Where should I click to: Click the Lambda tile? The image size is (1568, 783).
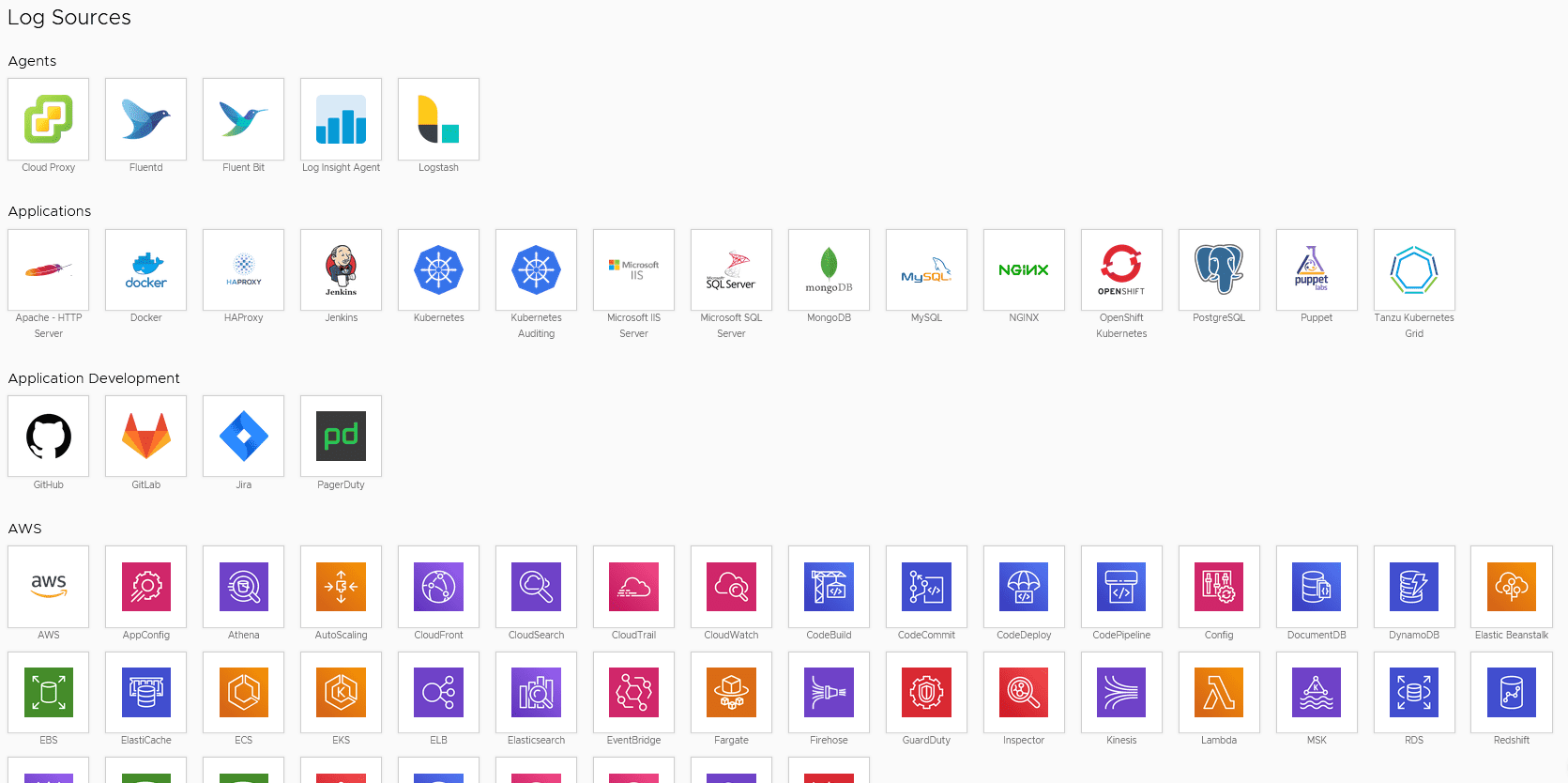click(x=1220, y=693)
